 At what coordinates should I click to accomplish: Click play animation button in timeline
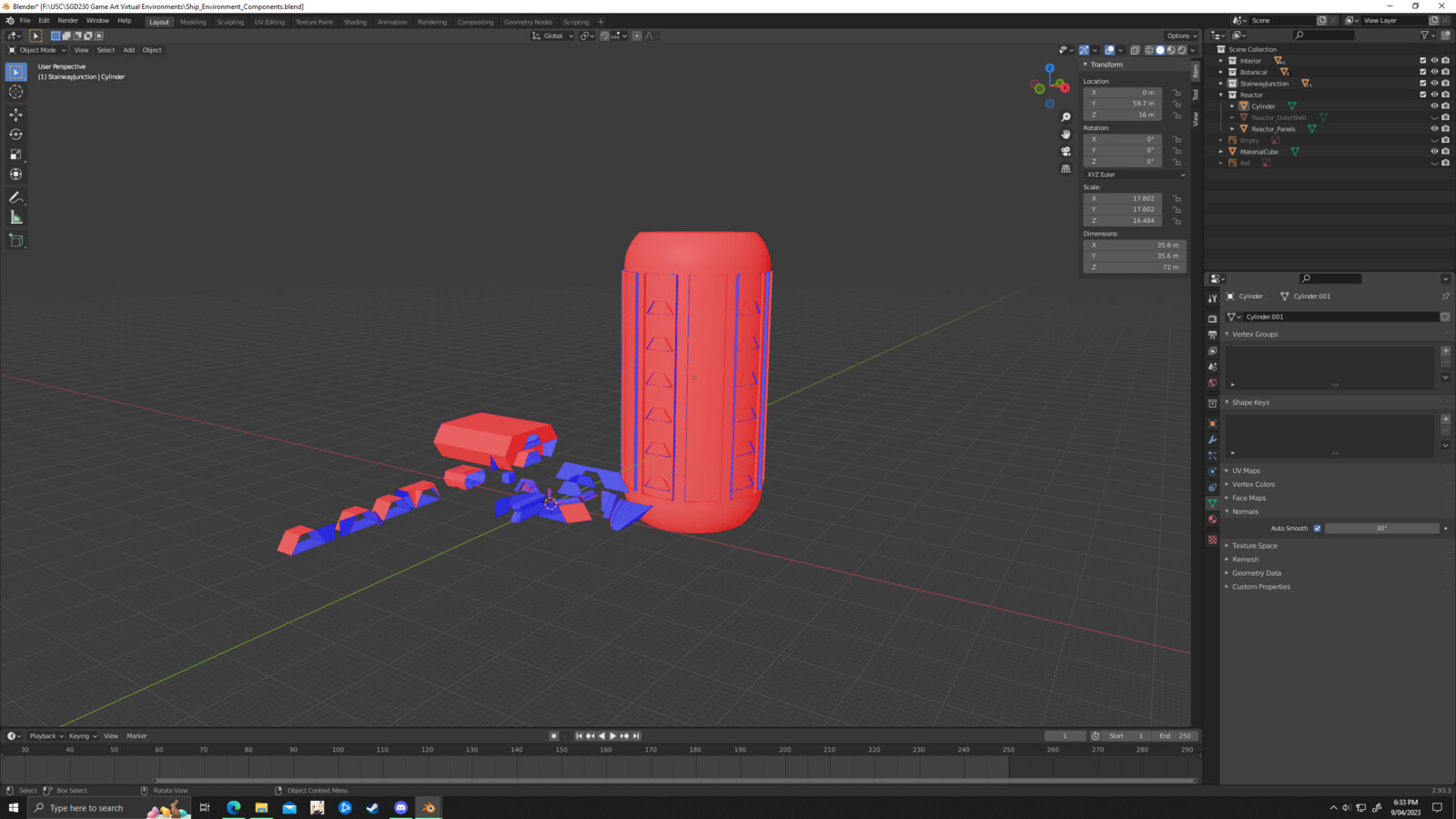point(612,736)
